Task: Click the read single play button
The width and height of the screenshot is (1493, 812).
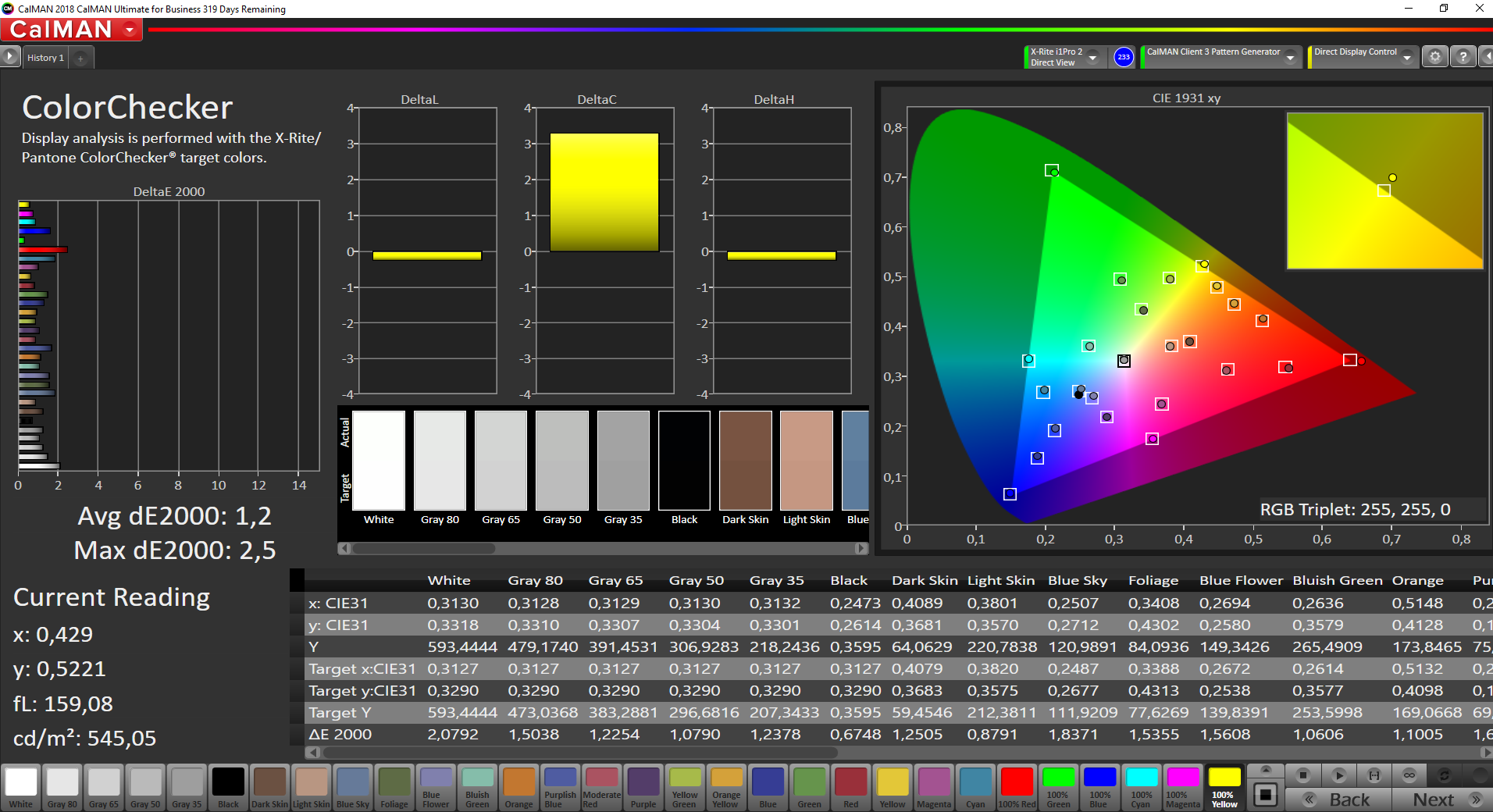Action: coord(1338,775)
